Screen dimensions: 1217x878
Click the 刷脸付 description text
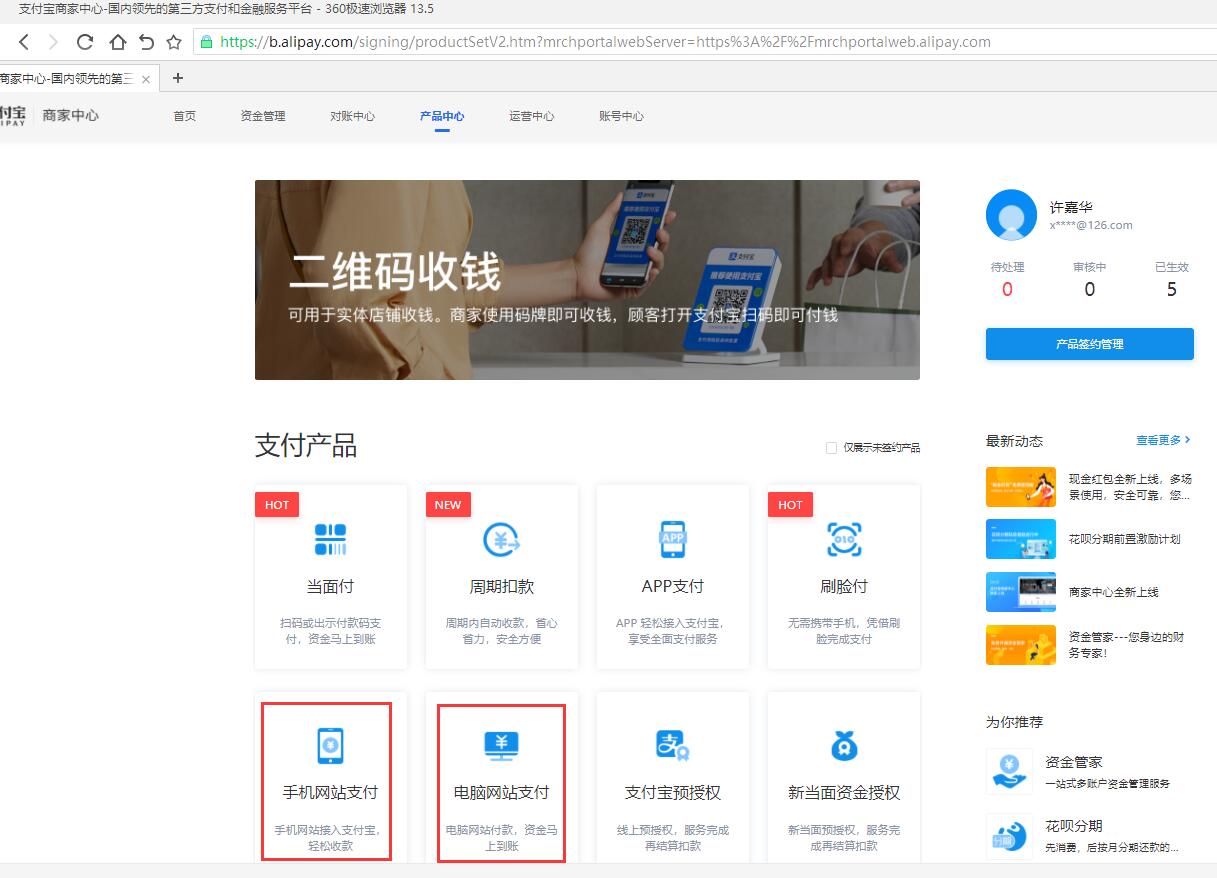click(844, 631)
